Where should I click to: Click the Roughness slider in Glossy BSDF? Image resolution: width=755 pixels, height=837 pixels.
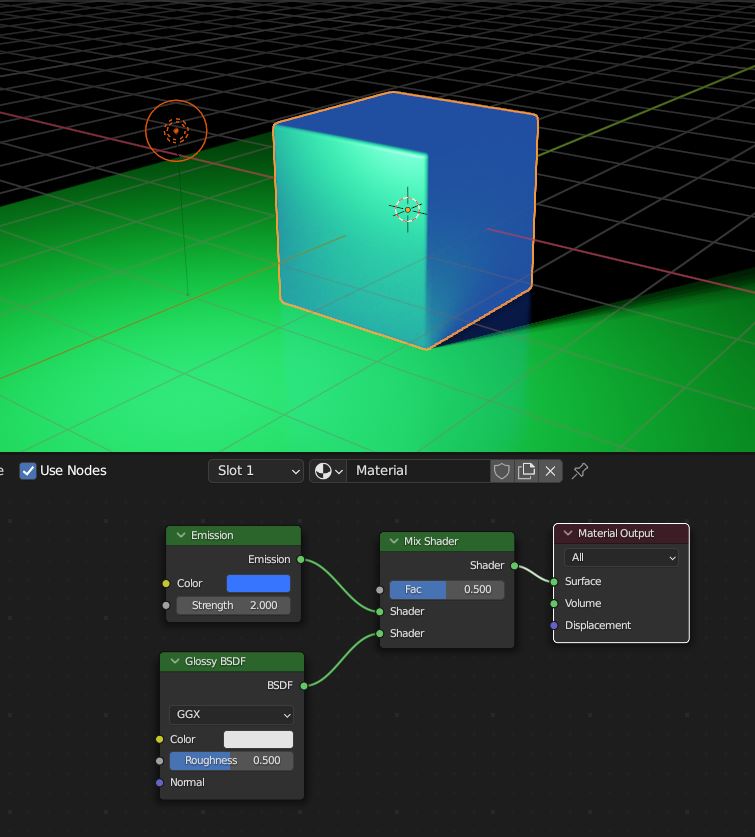(232, 760)
